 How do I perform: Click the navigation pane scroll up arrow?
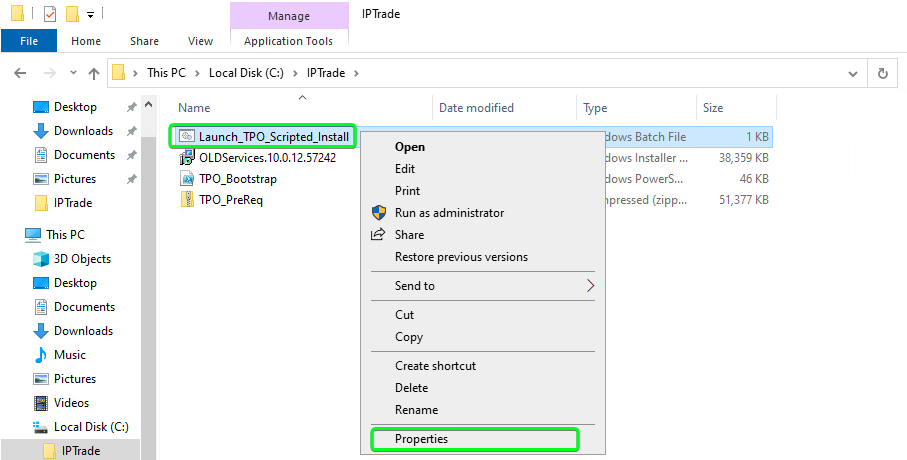pyautogui.click(x=148, y=105)
